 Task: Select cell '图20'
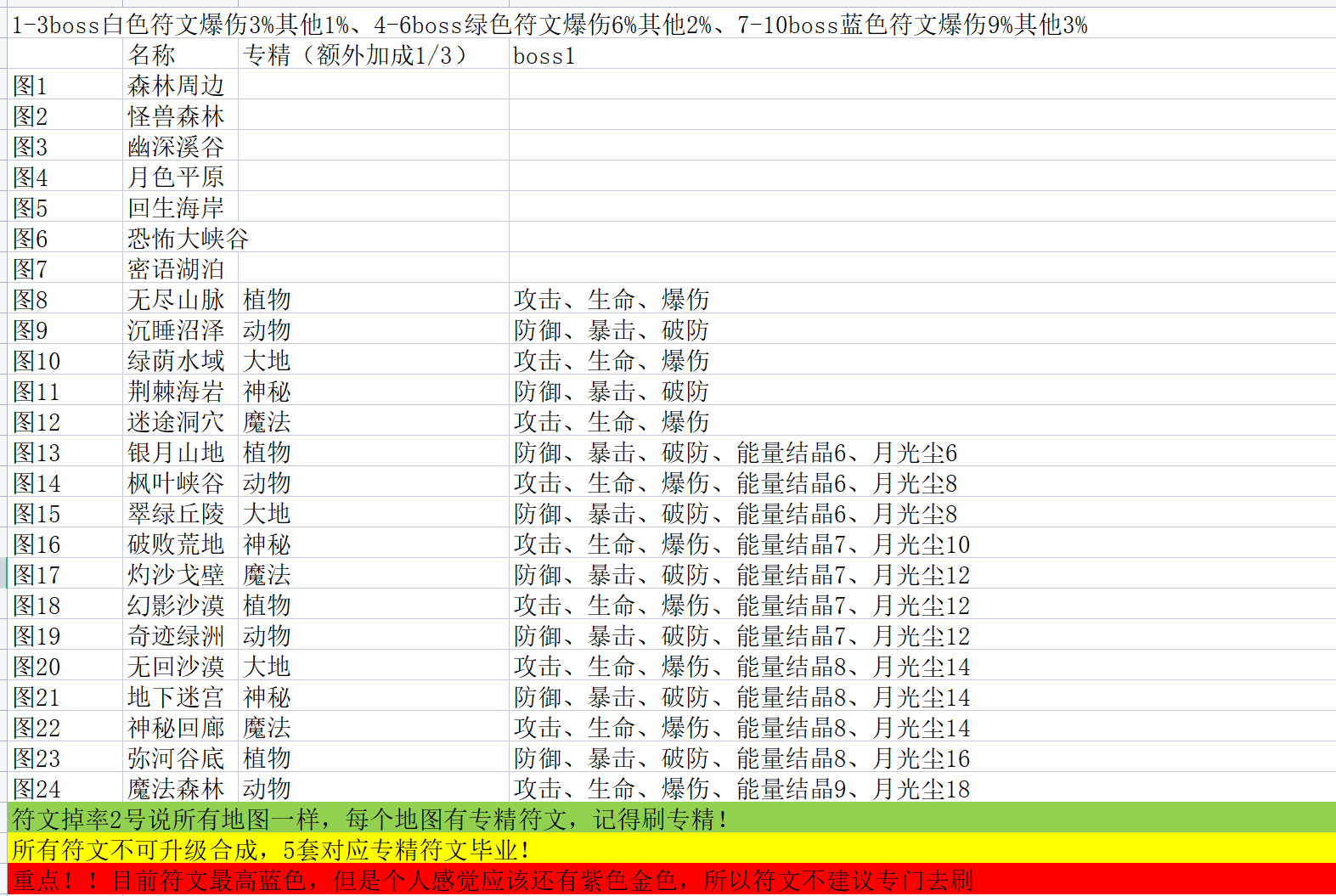click(x=66, y=665)
